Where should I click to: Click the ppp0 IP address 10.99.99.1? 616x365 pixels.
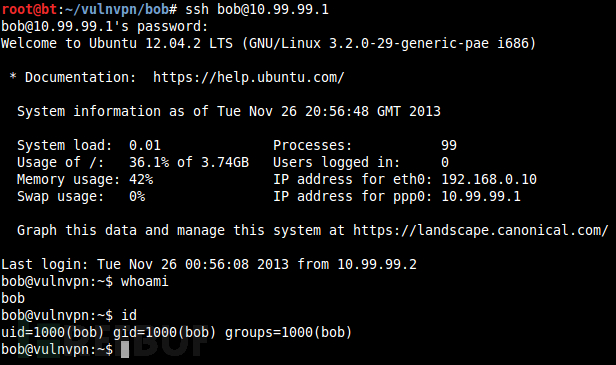(x=481, y=196)
